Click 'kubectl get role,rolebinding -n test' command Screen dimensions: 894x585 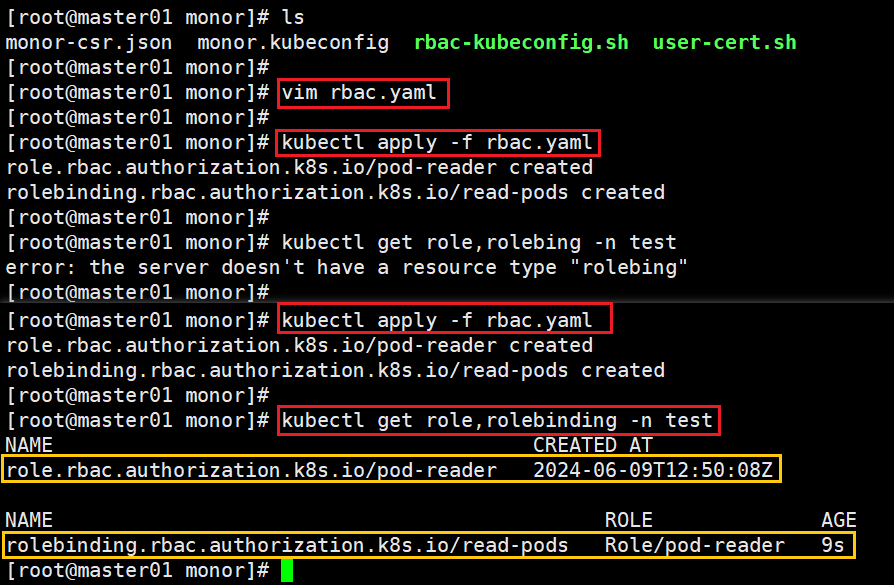coord(497,421)
